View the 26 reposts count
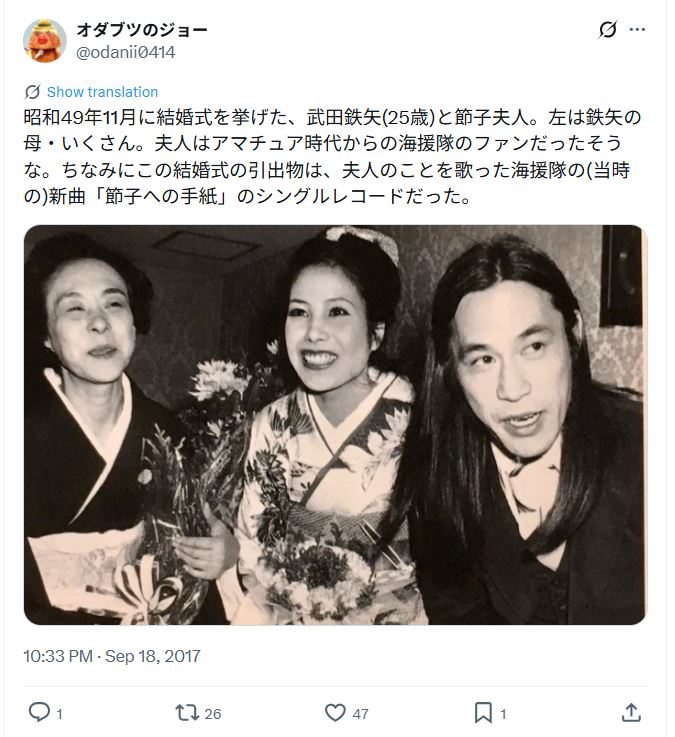Screen dimensions: 675x737 coord(212,714)
